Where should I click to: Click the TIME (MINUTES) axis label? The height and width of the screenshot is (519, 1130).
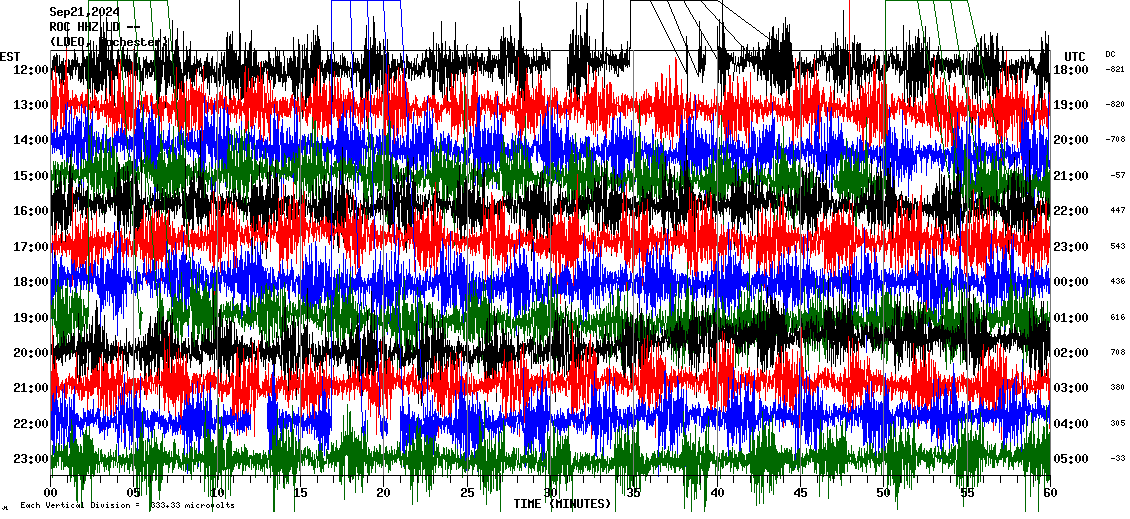[562, 504]
